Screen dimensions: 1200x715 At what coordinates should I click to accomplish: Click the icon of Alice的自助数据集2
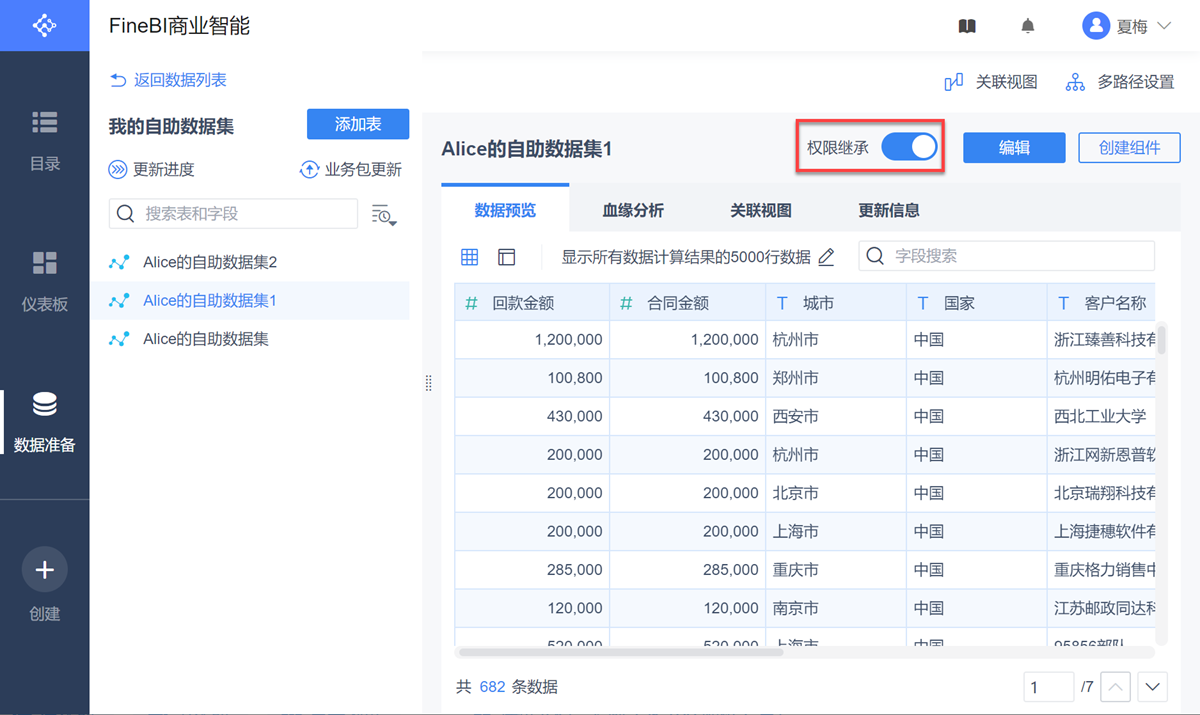[x=119, y=263]
